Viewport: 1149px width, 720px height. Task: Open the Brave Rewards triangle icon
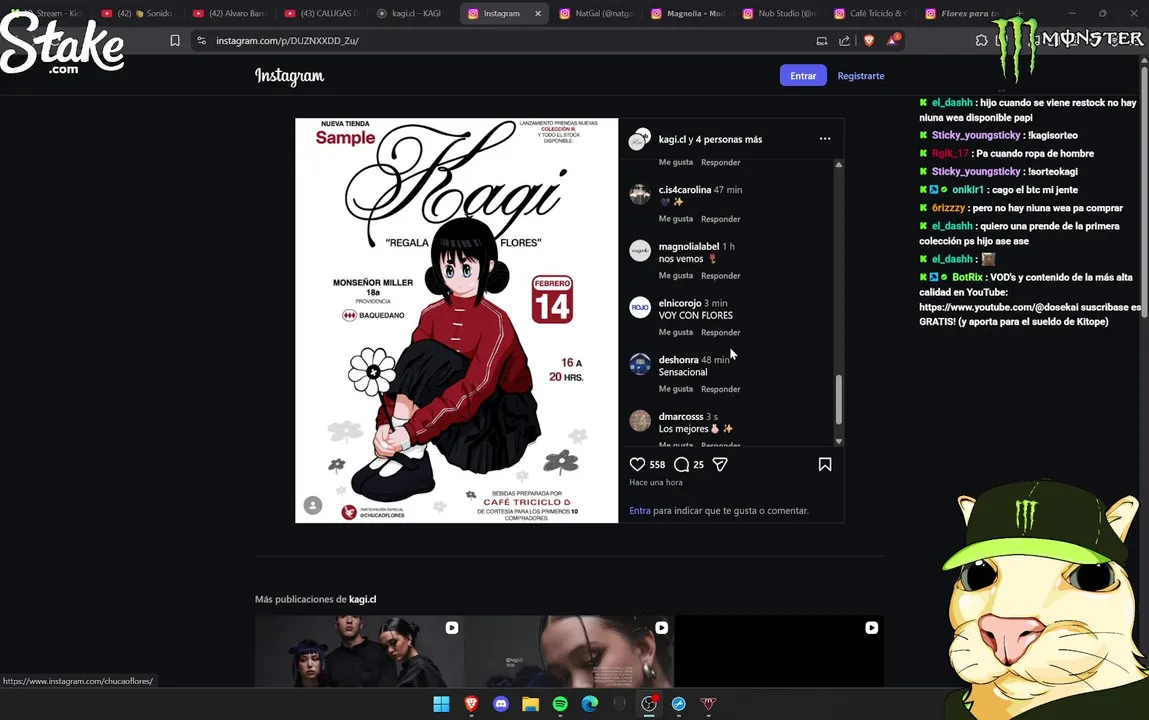click(893, 41)
